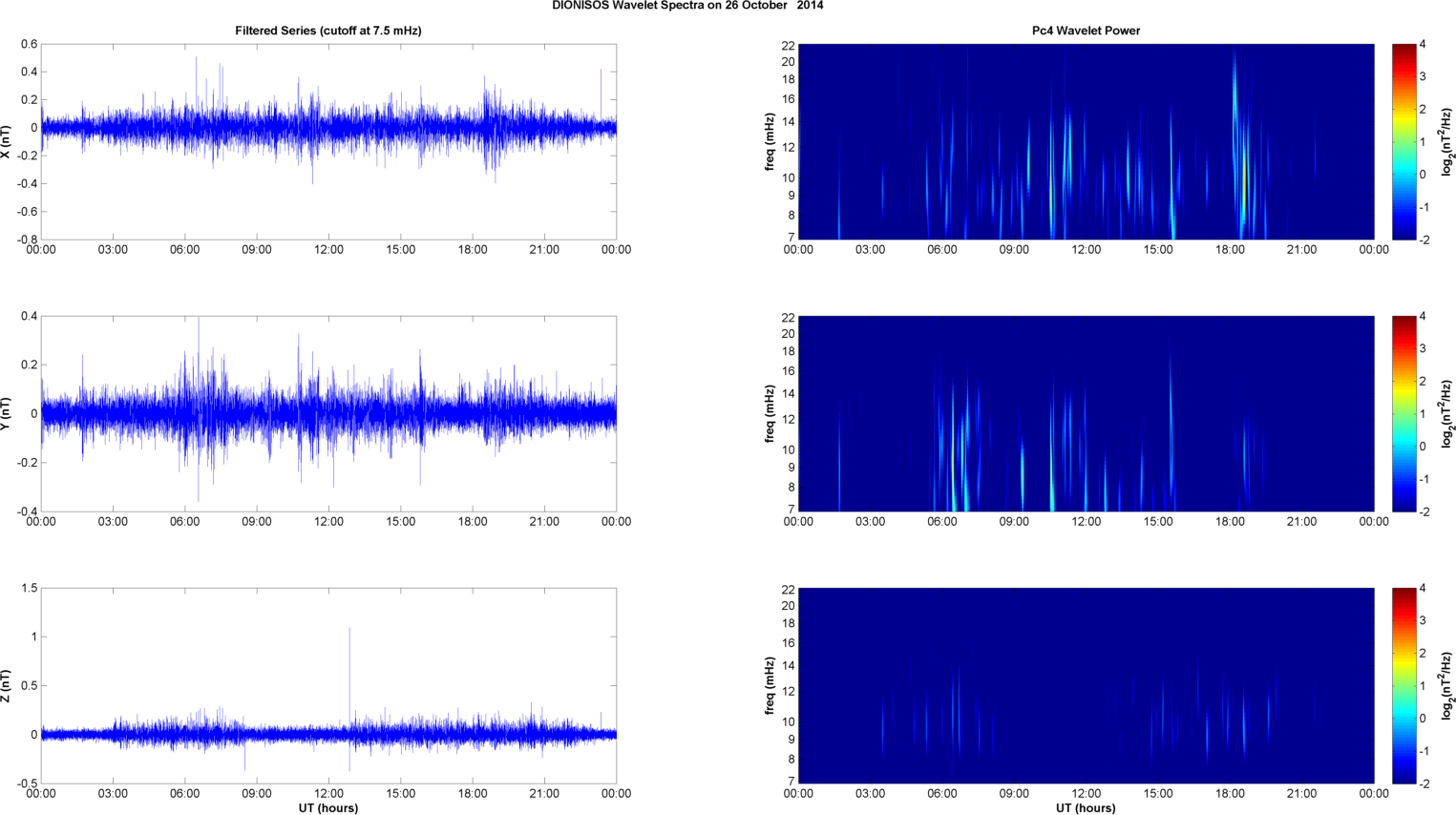The height and width of the screenshot is (815, 1456).
Task: Click the '22' frequency tick of X wavelet plot
Action: point(788,46)
